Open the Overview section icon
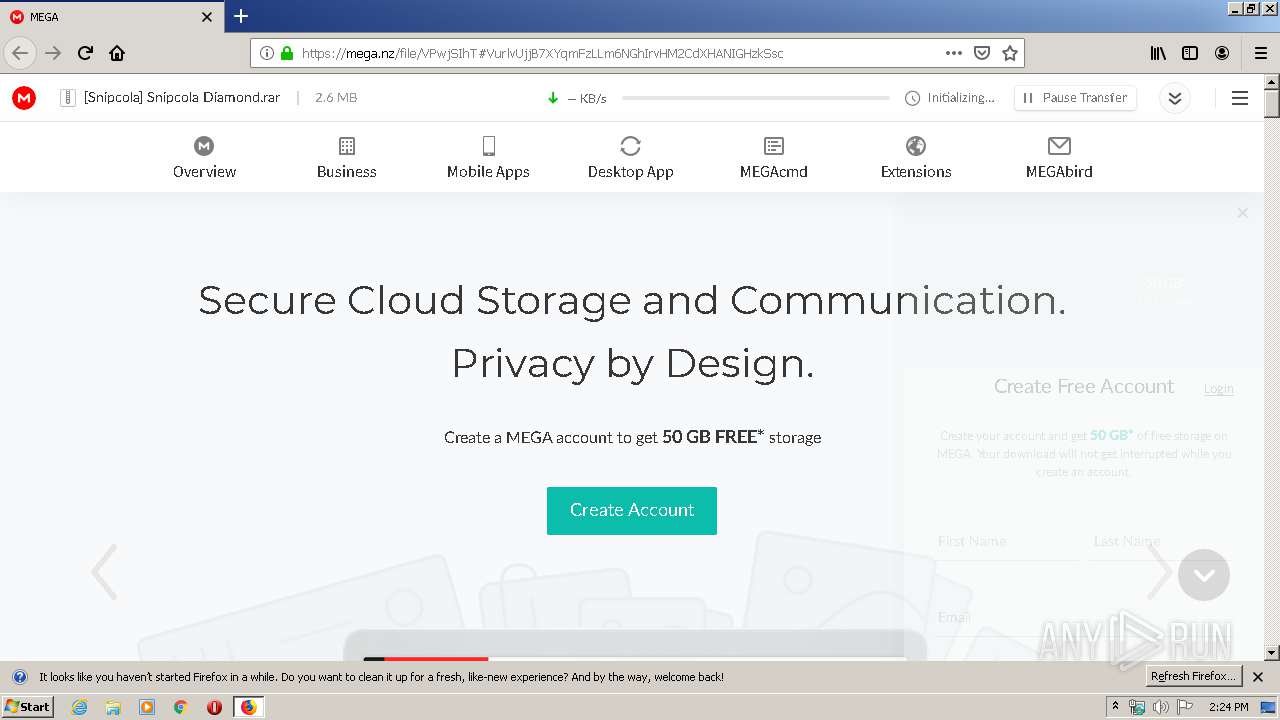 (204, 146)
